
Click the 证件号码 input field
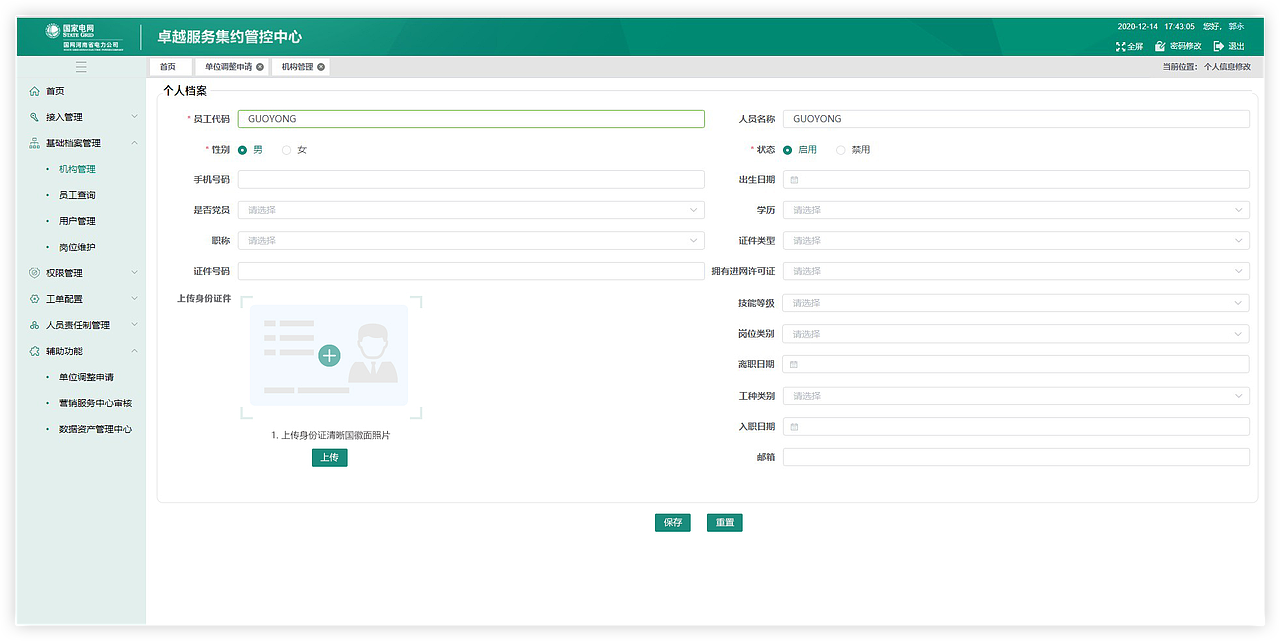471,271
